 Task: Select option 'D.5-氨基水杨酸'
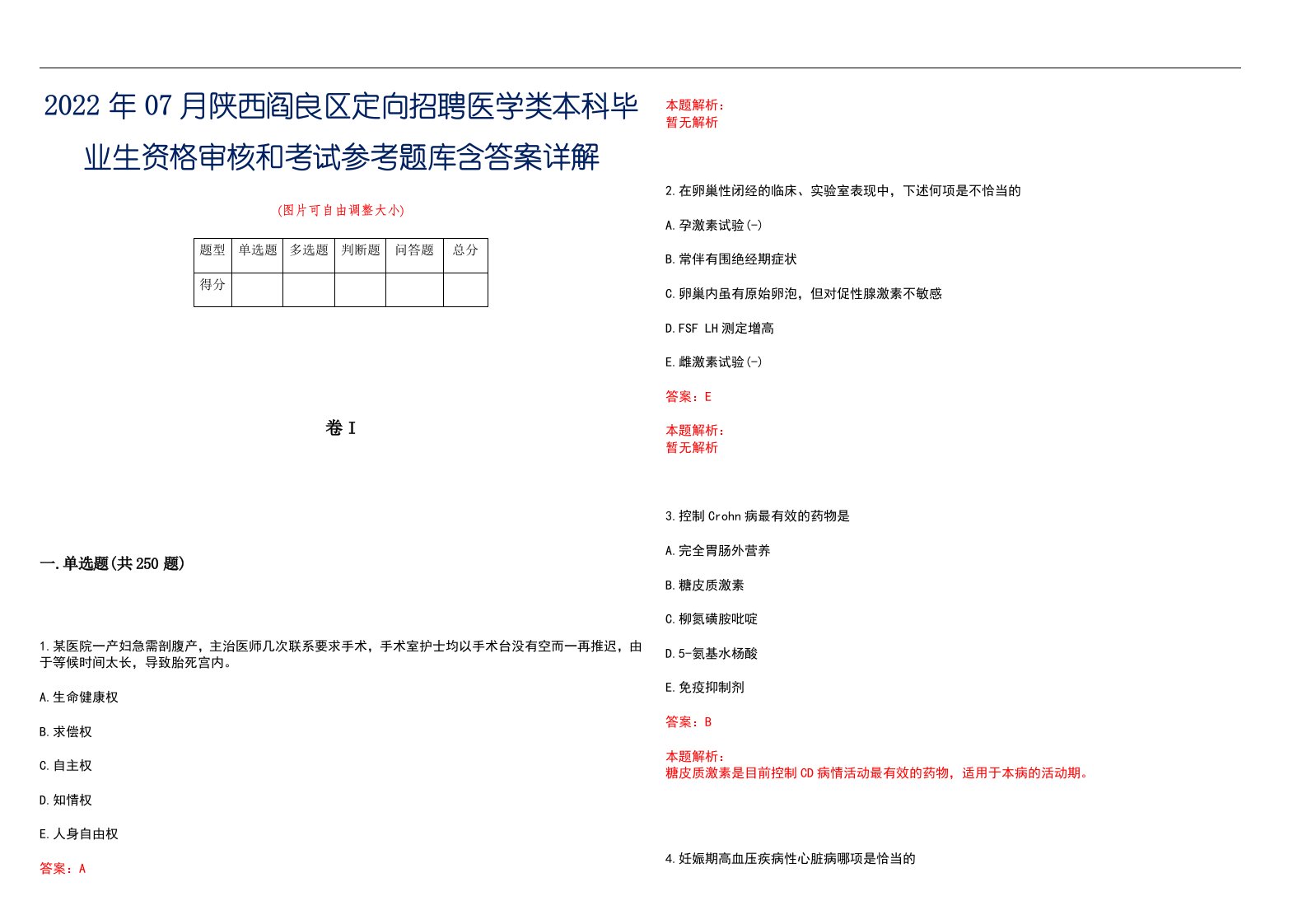click(712, 654)
